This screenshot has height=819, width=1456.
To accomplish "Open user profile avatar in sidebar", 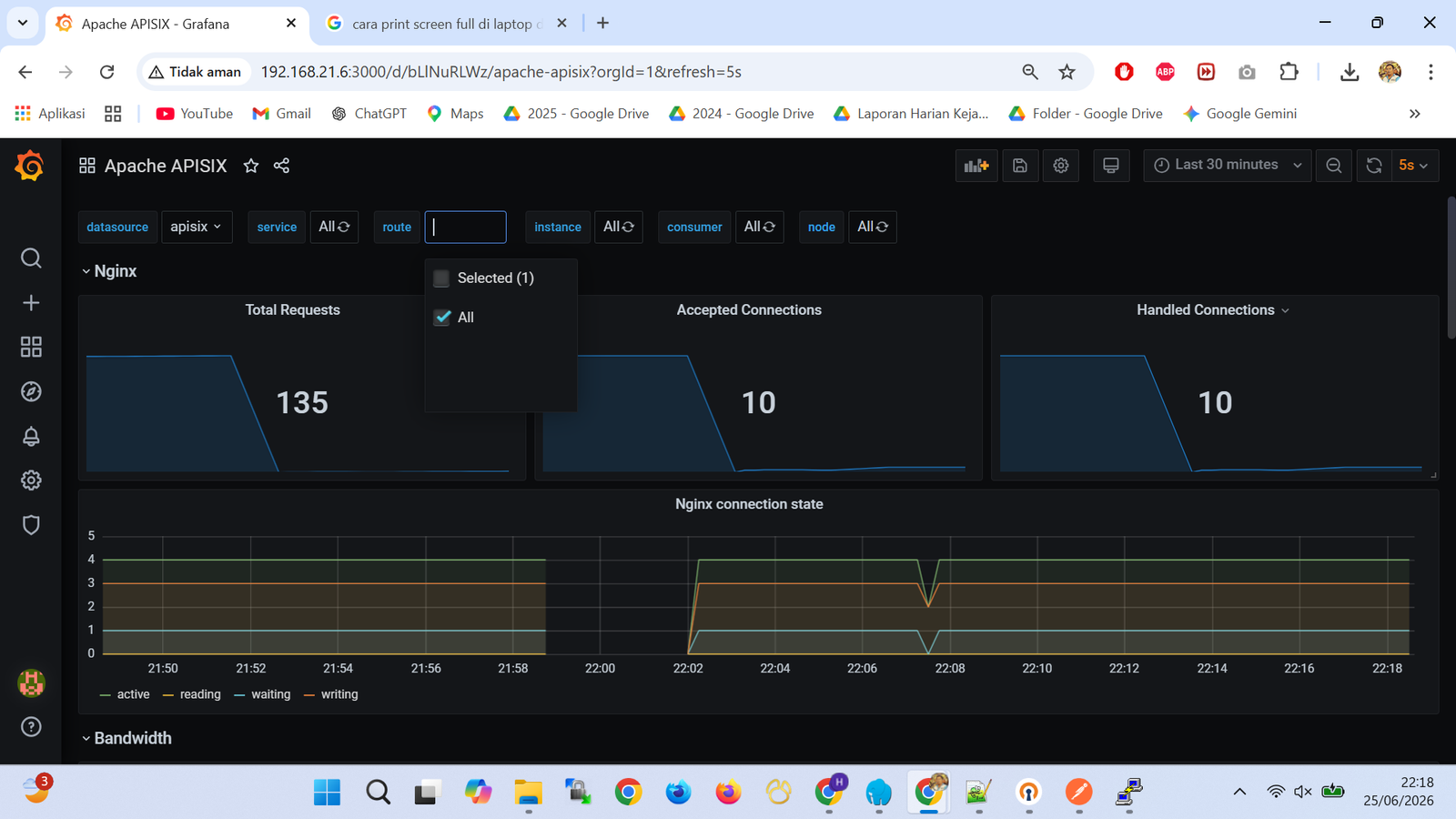I will pos(31,682).
